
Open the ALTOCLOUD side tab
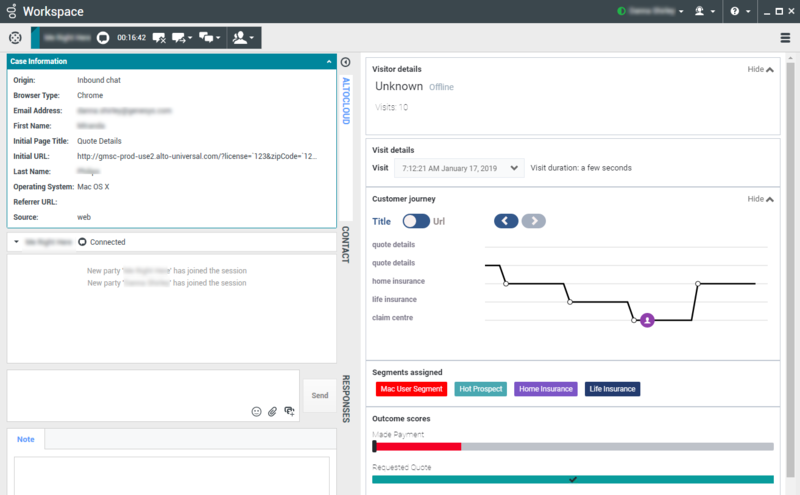pos(345,101)
